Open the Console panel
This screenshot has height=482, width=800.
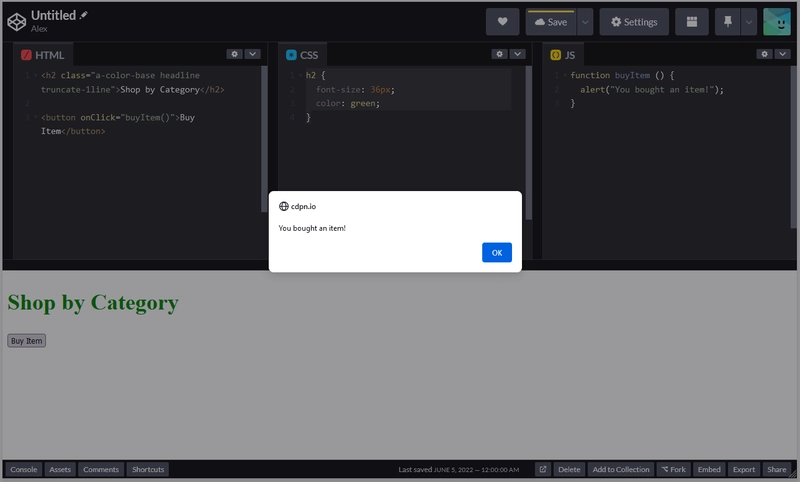(x=23, y=469)
